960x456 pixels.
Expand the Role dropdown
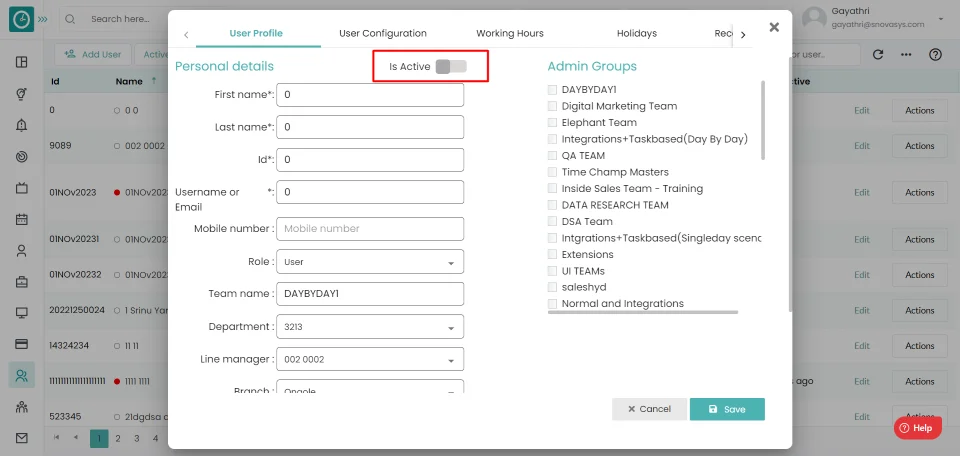[370, 261]
